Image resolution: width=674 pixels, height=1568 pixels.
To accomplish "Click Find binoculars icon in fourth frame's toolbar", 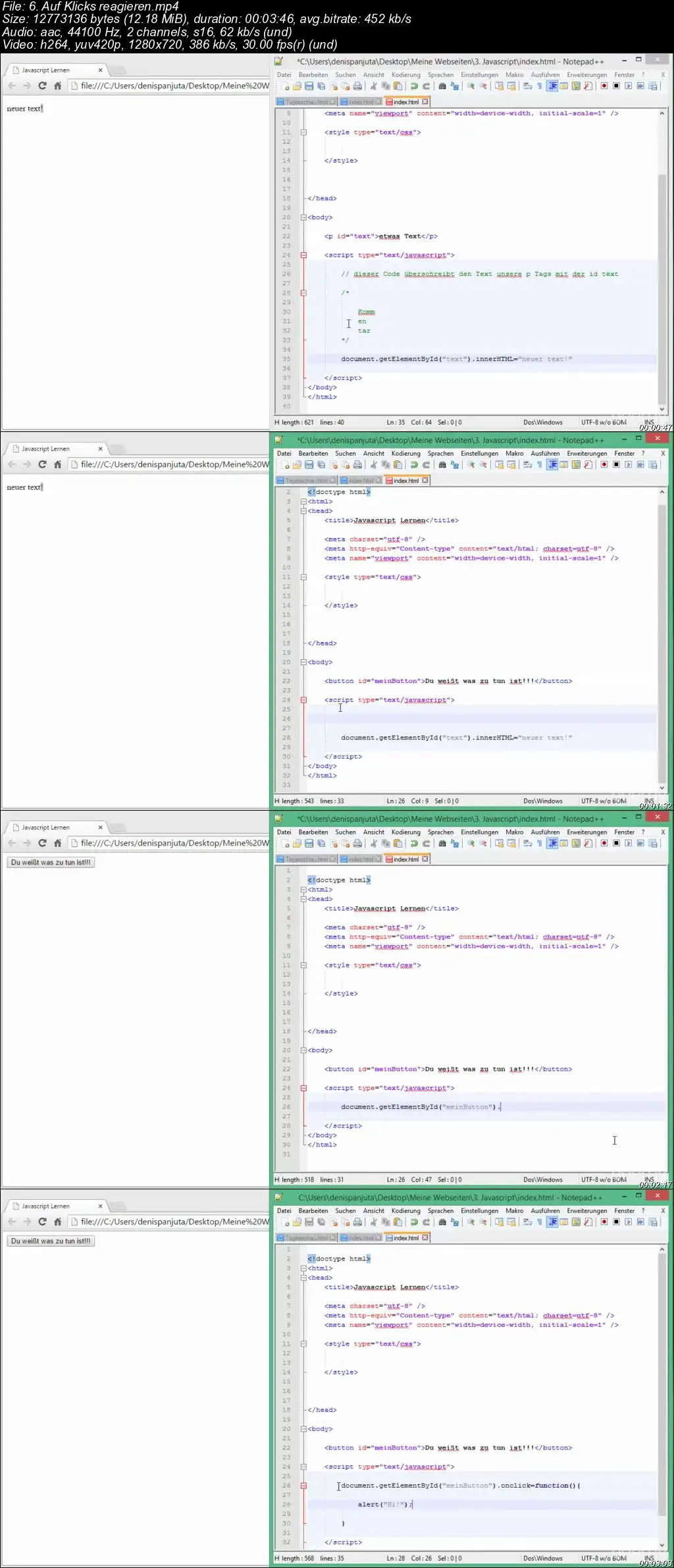I will (442, 1222).
